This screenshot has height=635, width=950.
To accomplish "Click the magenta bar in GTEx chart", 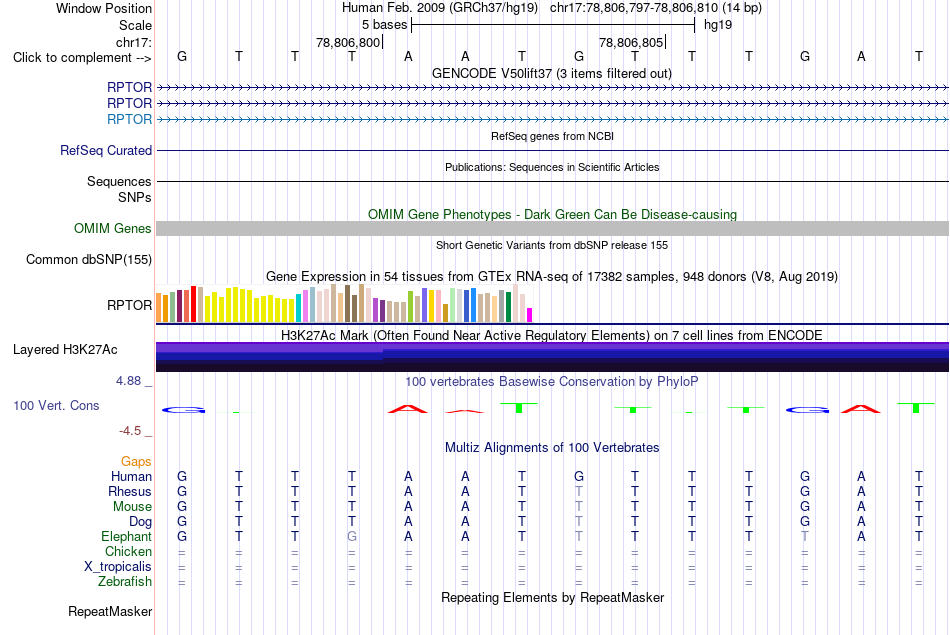I will pos(529,315).
